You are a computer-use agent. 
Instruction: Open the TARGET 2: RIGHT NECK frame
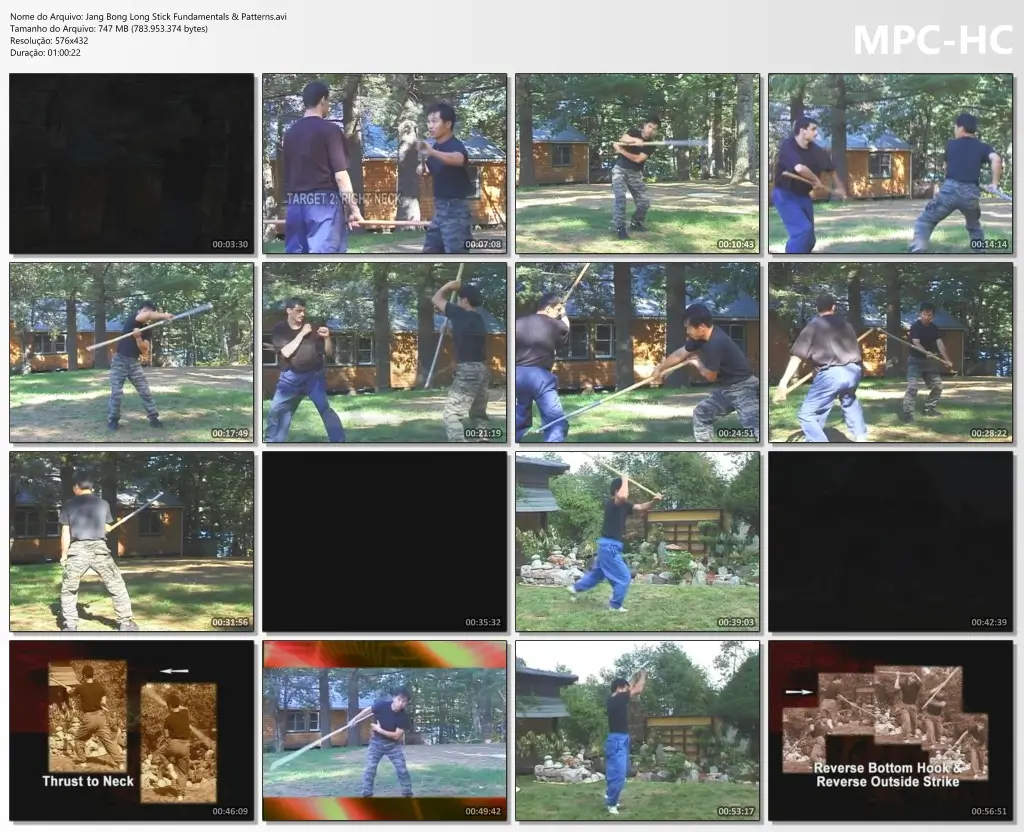(x=385, y=162)
